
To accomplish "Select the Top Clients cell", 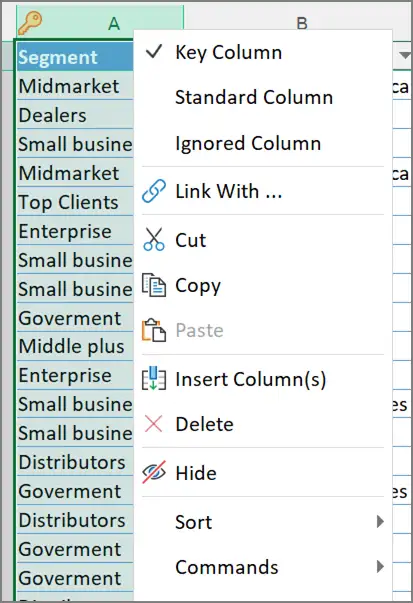I will [x=75, y=201].
